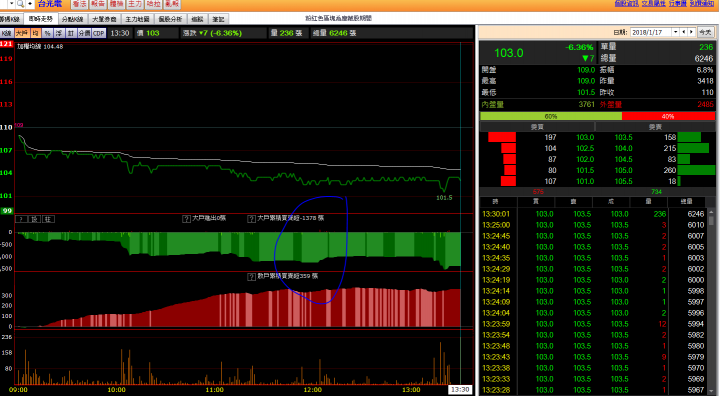Image resolution: width=720 pixels, height=396 pixels.
Task: Open the help icon beside 散戶累積買賣超
Action: 252,277
